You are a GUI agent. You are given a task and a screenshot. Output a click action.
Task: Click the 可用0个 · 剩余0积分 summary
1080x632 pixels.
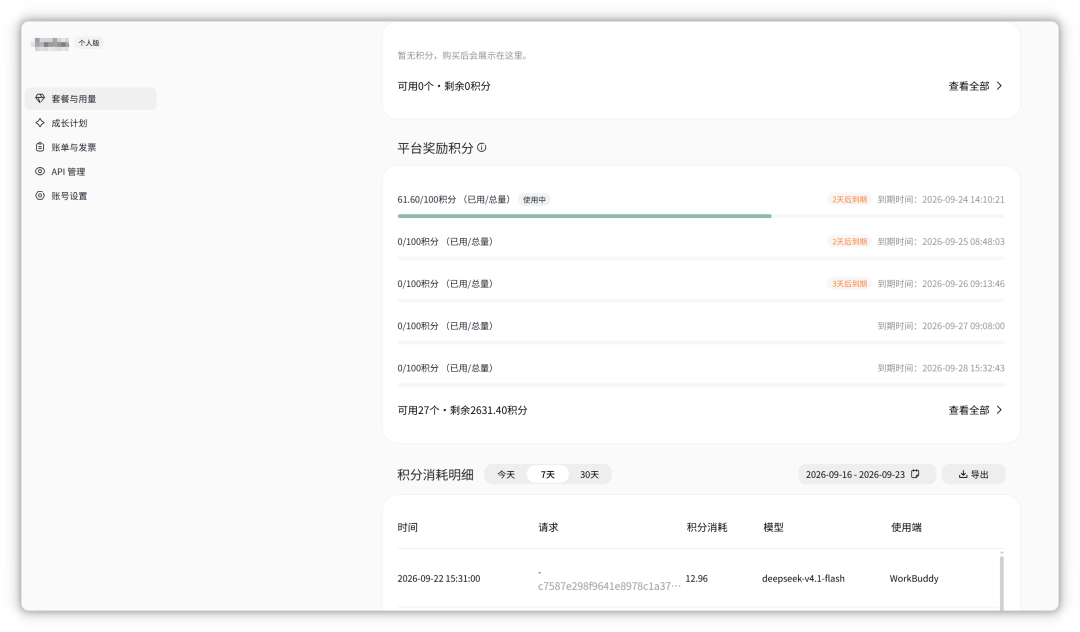[x=444, y=86]
